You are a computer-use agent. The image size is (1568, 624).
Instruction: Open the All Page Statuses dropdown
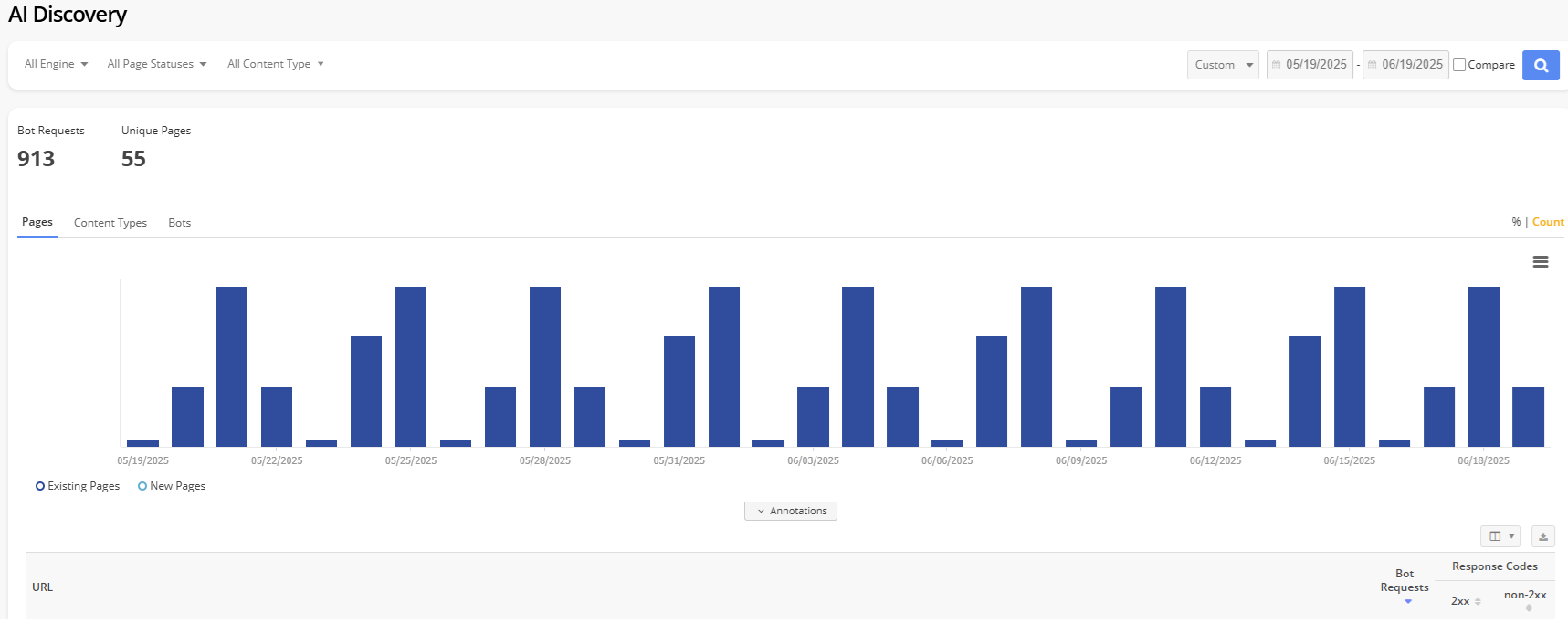click(156, 64)
